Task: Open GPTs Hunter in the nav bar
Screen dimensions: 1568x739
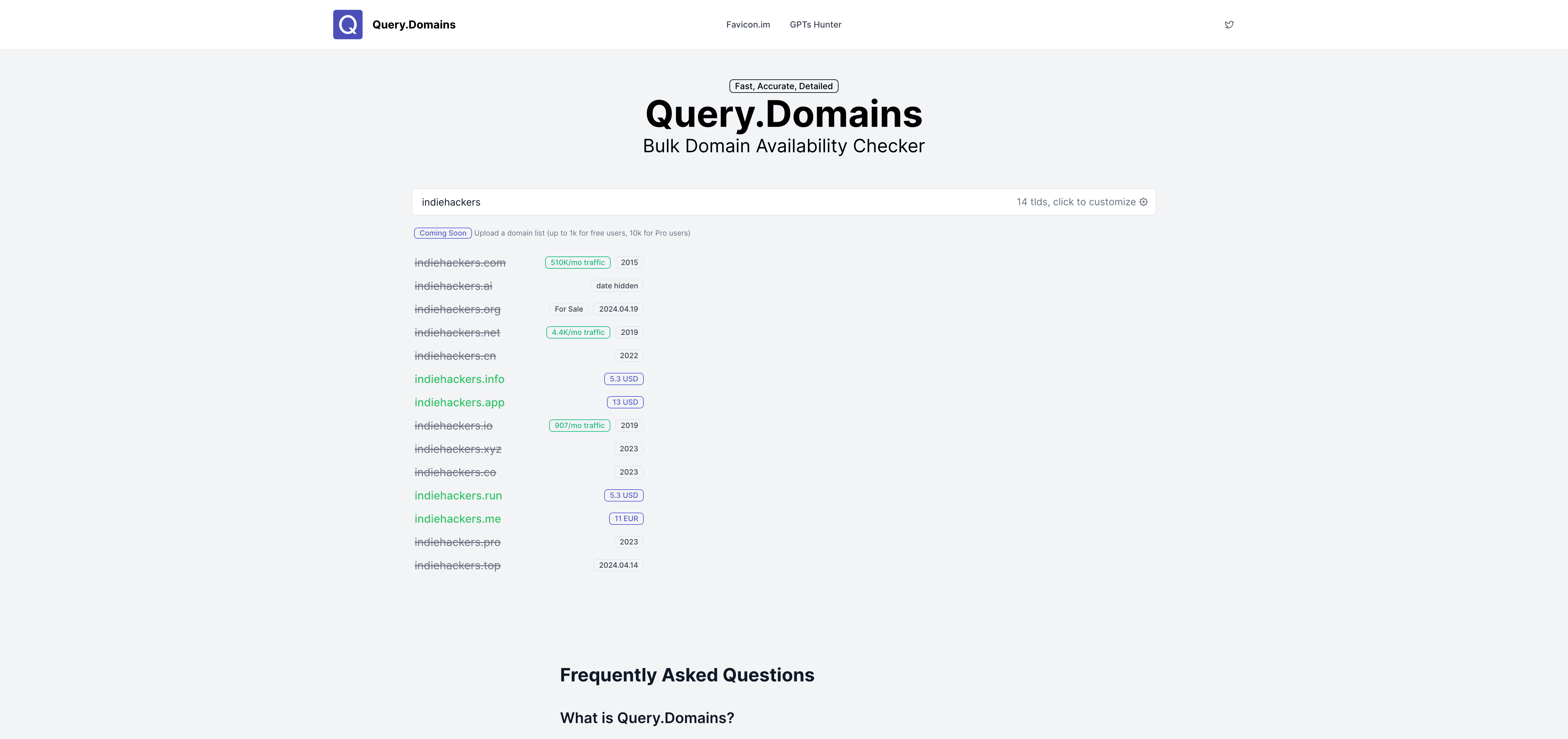Action: (815, 24)
